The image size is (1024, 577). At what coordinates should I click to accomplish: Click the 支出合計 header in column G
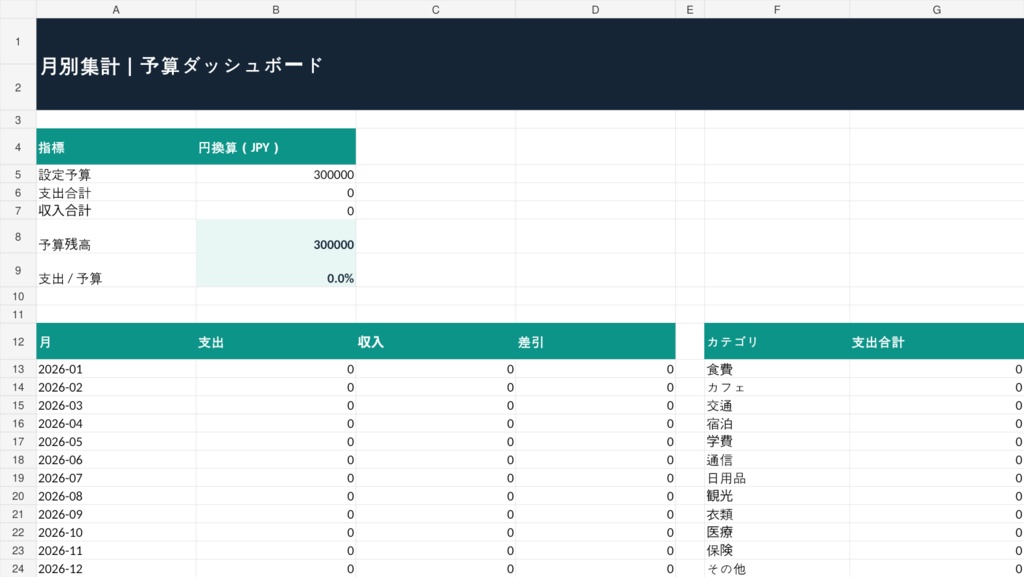pos(936,341)
